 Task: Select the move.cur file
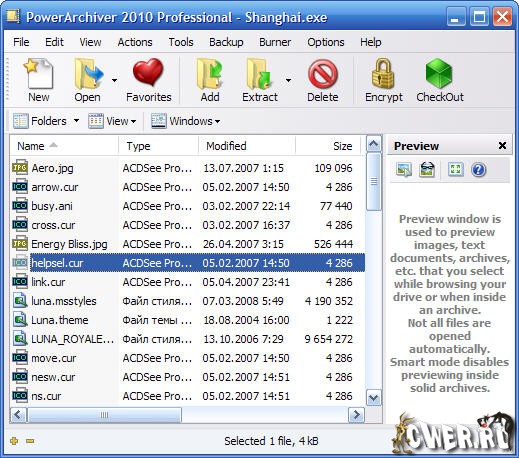click(x=54, y=358)
